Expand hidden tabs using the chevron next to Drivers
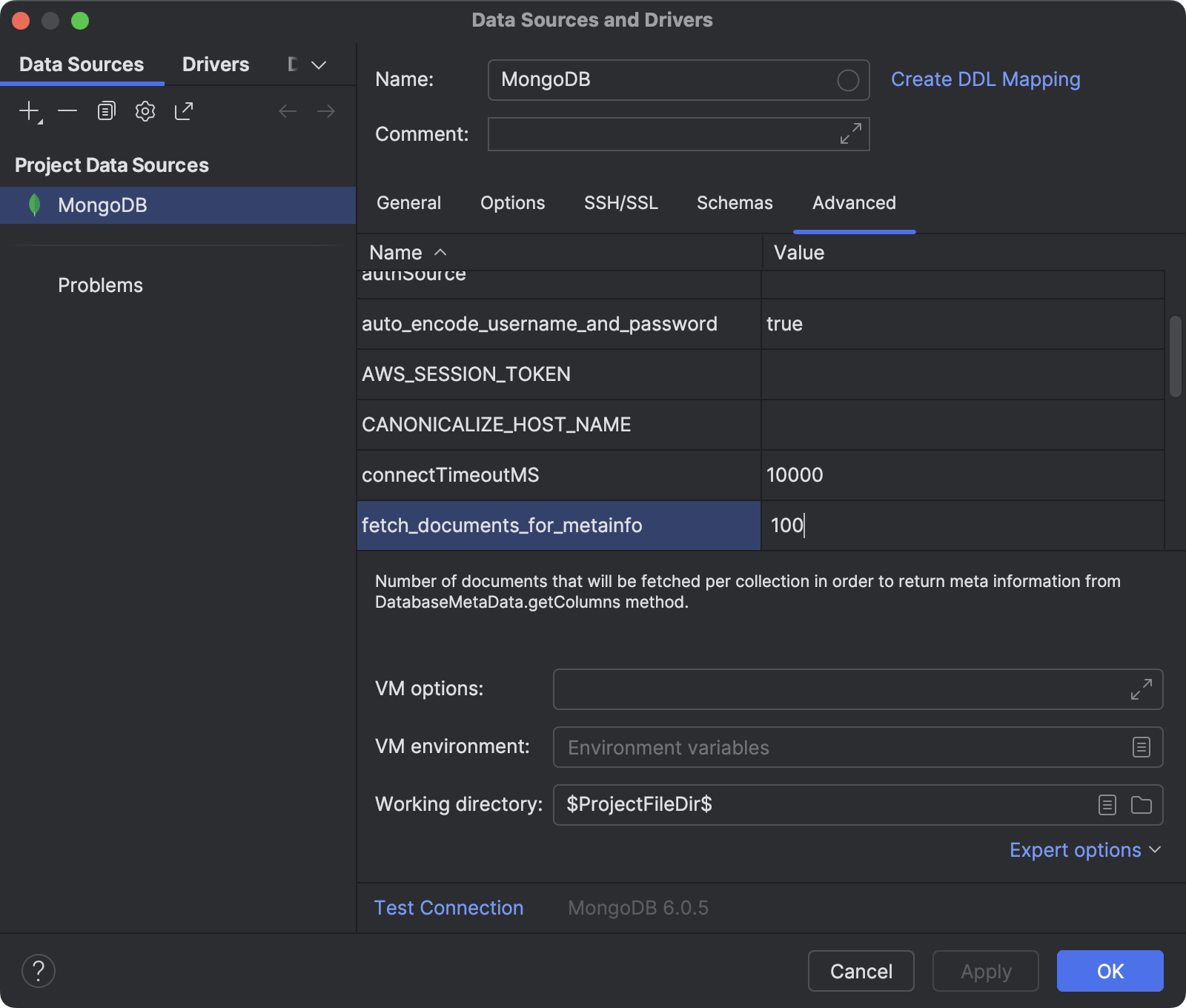Screen dimensions: 1186x1008 318,64
